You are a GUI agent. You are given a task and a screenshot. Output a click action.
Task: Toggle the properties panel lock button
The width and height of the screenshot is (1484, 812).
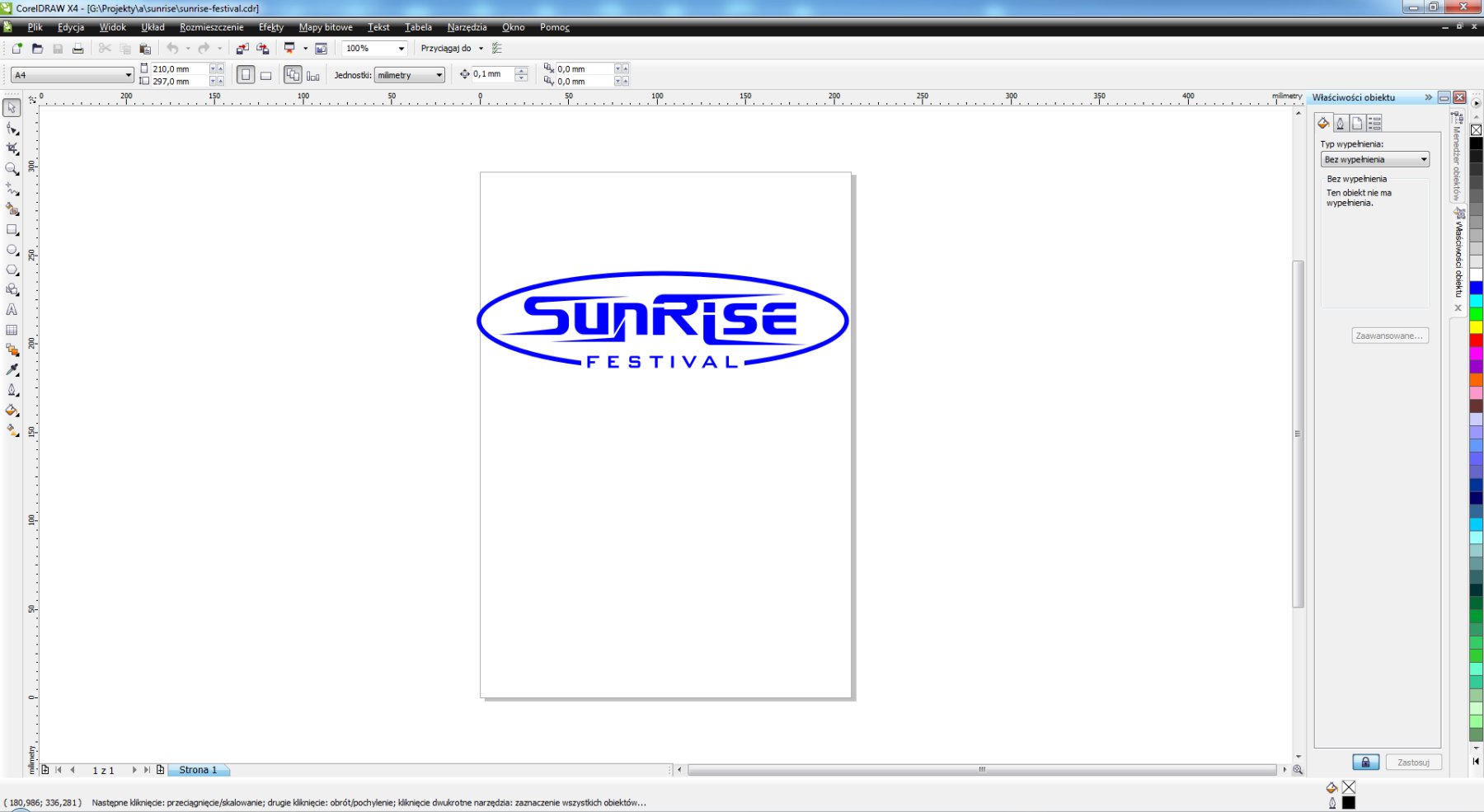1365,762
